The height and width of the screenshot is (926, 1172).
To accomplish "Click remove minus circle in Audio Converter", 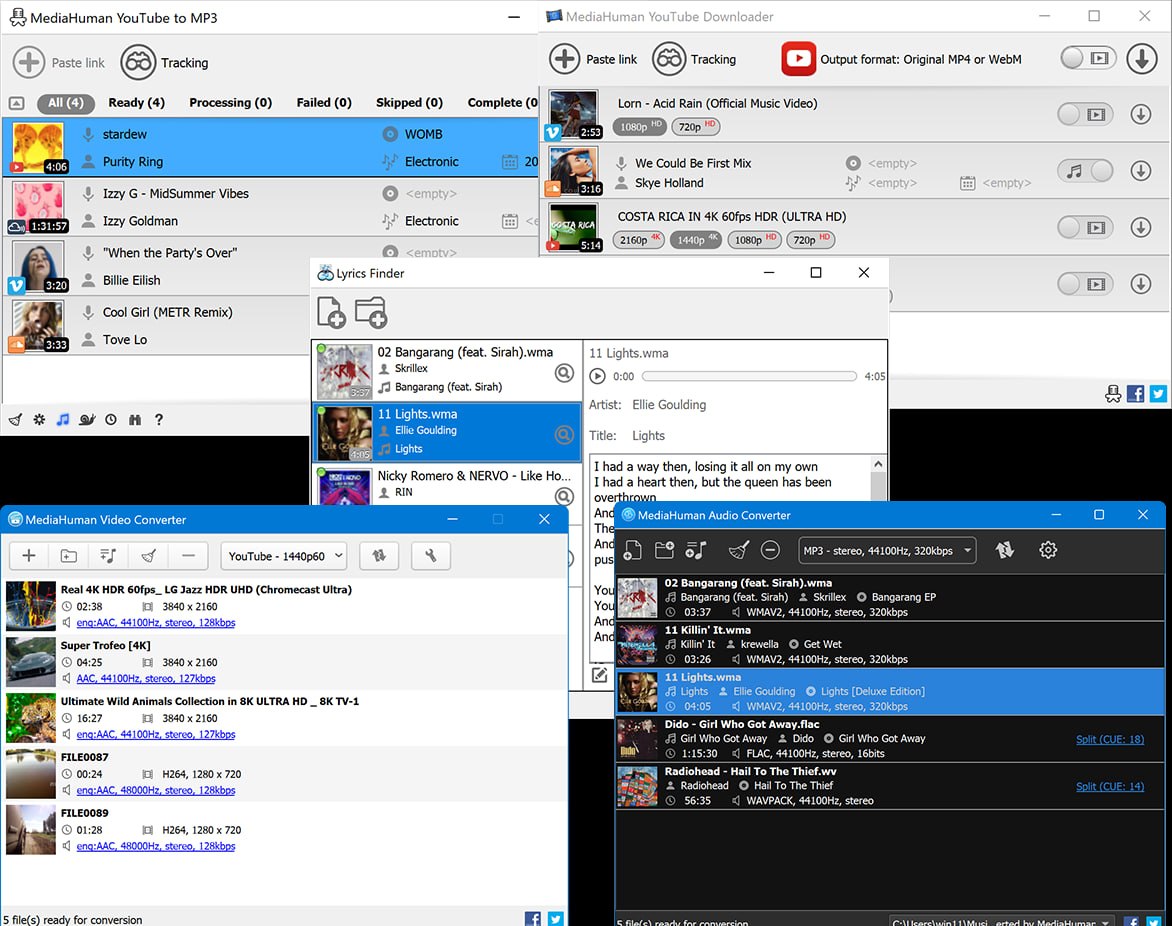I will [x=770, y=551].
